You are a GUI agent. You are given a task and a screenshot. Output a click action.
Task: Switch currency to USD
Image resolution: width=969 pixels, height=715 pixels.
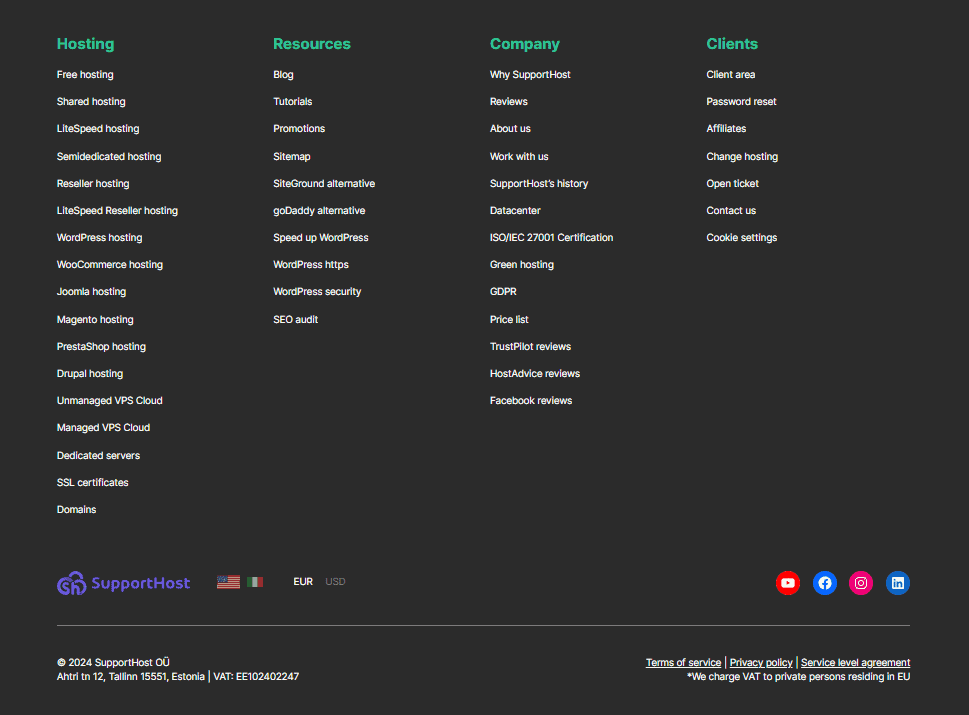click(x=335, y=581)
